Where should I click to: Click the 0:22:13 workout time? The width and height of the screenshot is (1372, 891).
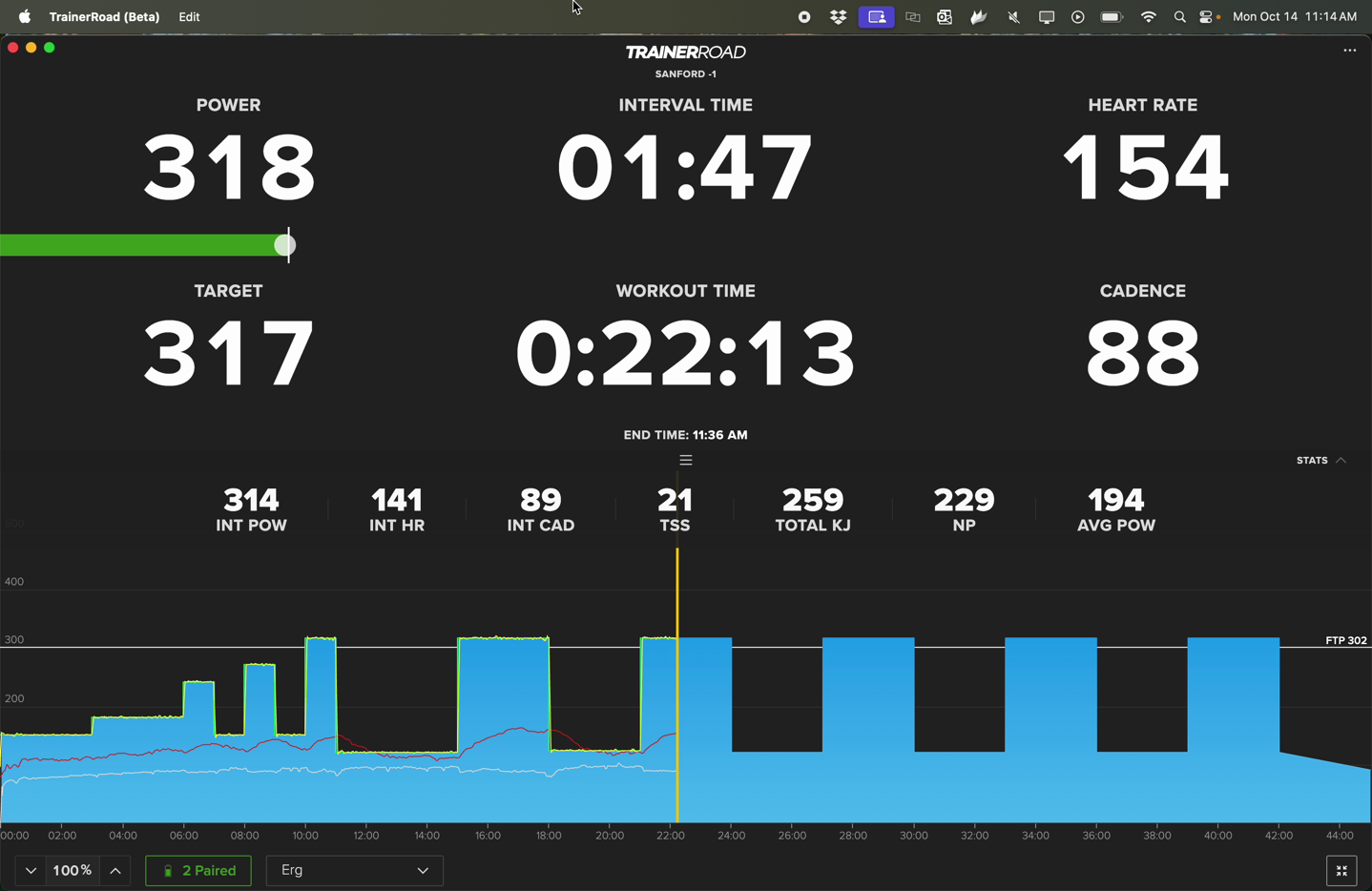[x=686, y=354]
